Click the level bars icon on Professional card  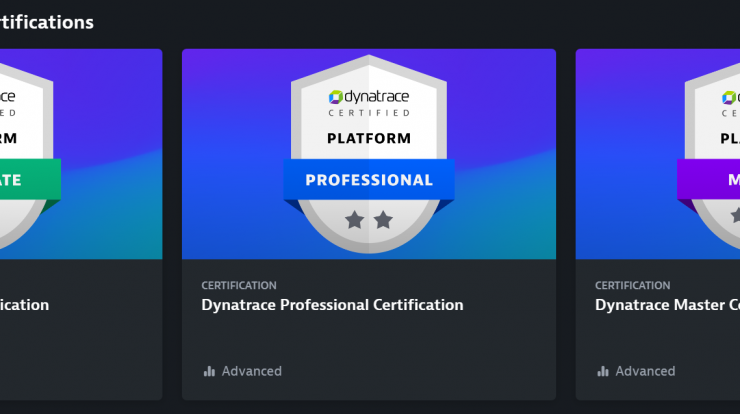click(x=209, y=372)
